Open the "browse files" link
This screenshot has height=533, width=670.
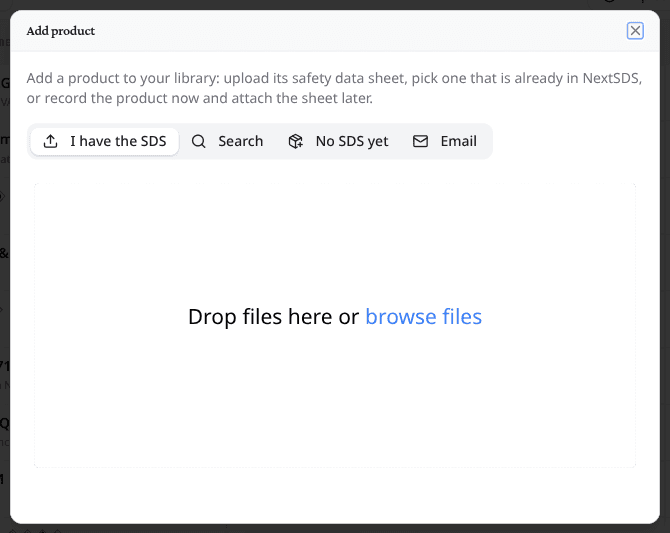pos(423,317)
